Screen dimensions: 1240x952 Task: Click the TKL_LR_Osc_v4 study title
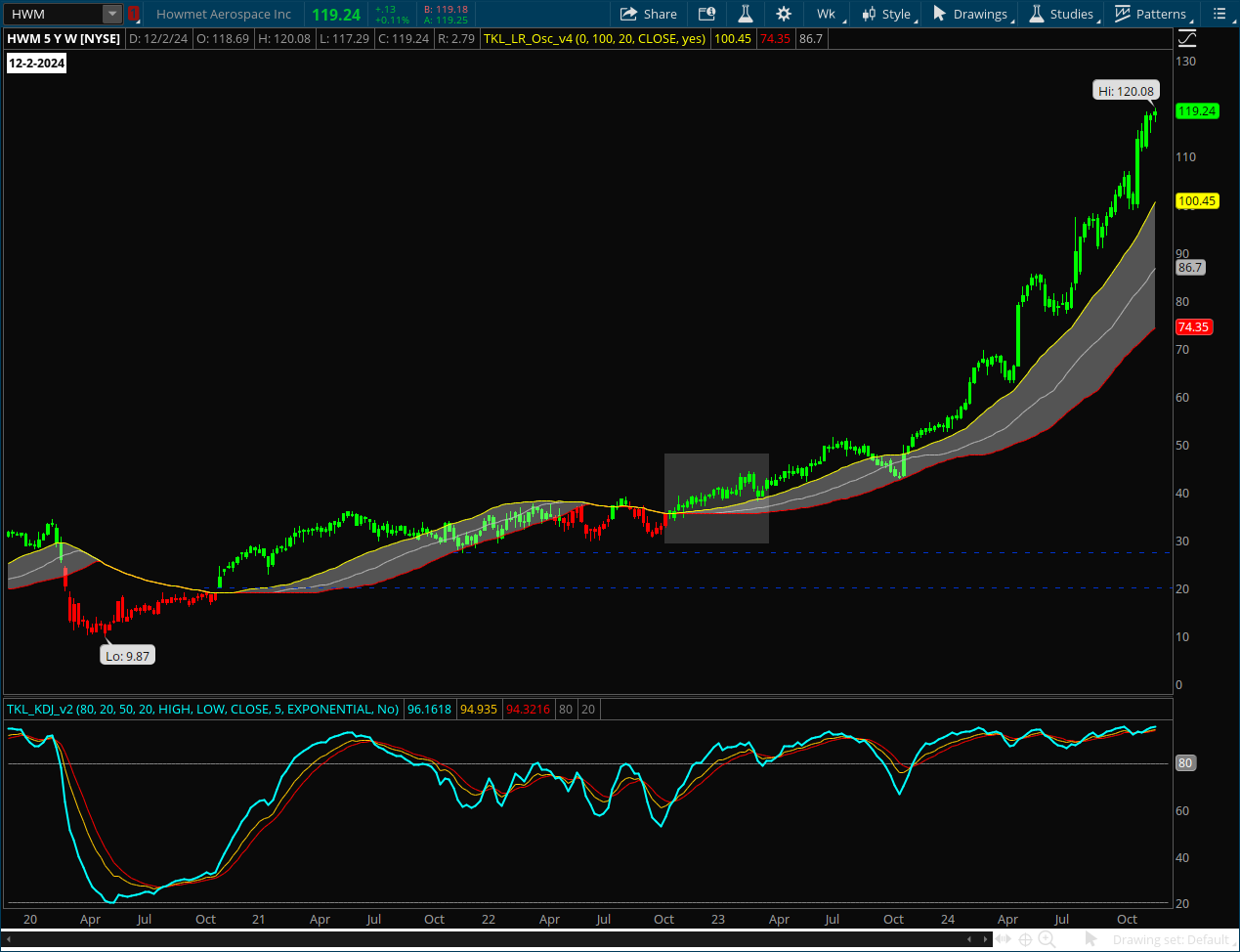point(595,38)
